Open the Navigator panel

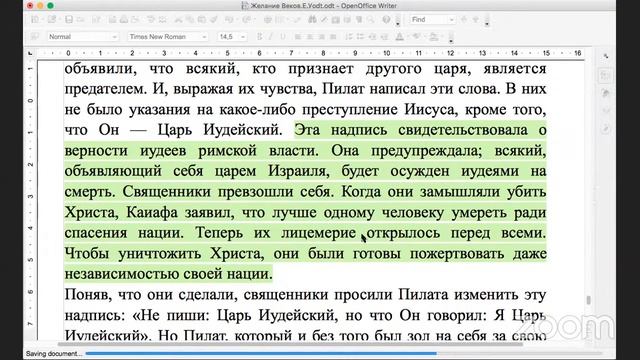pyautogui.click(x=324, y=20)
